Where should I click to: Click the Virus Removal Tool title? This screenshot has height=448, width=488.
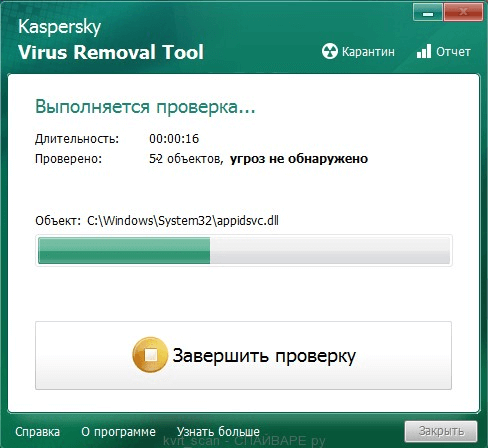111,52
